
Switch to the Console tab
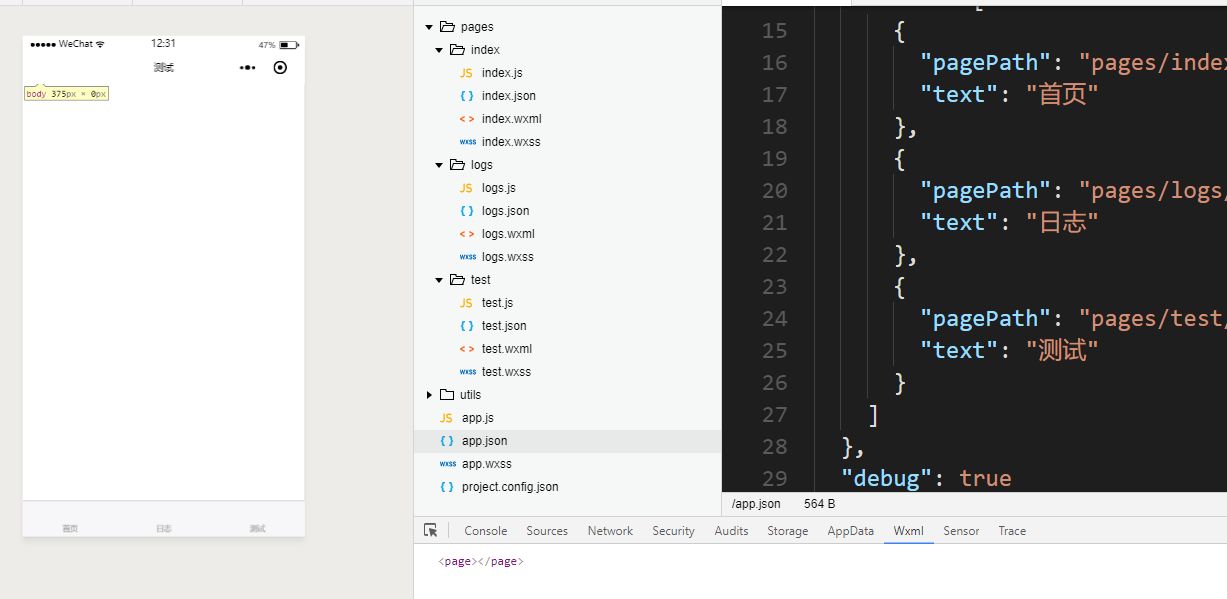coord(486,531)
